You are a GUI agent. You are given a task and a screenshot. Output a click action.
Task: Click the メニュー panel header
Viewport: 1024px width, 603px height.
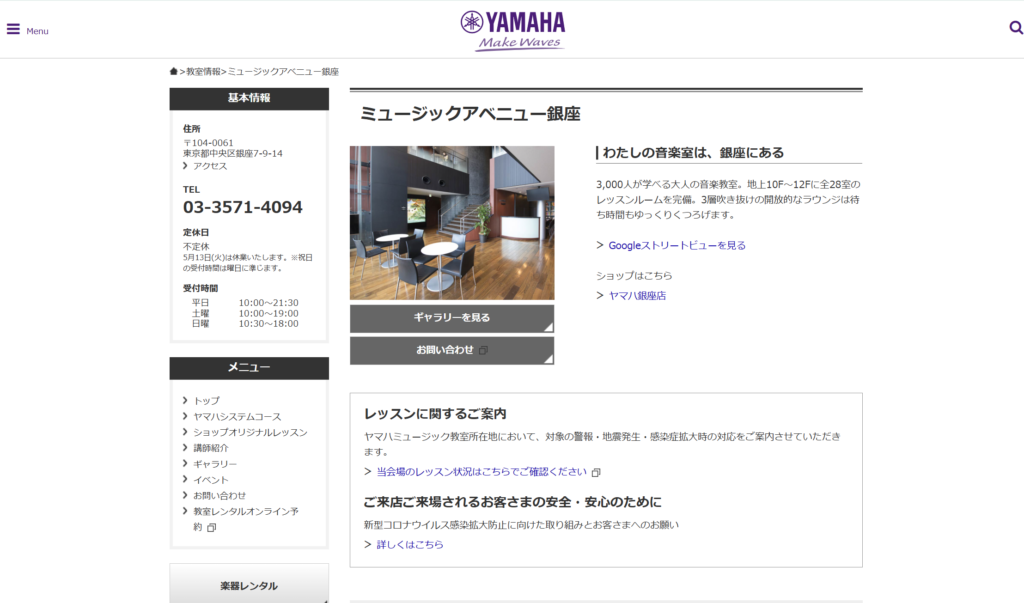[249, 368]
